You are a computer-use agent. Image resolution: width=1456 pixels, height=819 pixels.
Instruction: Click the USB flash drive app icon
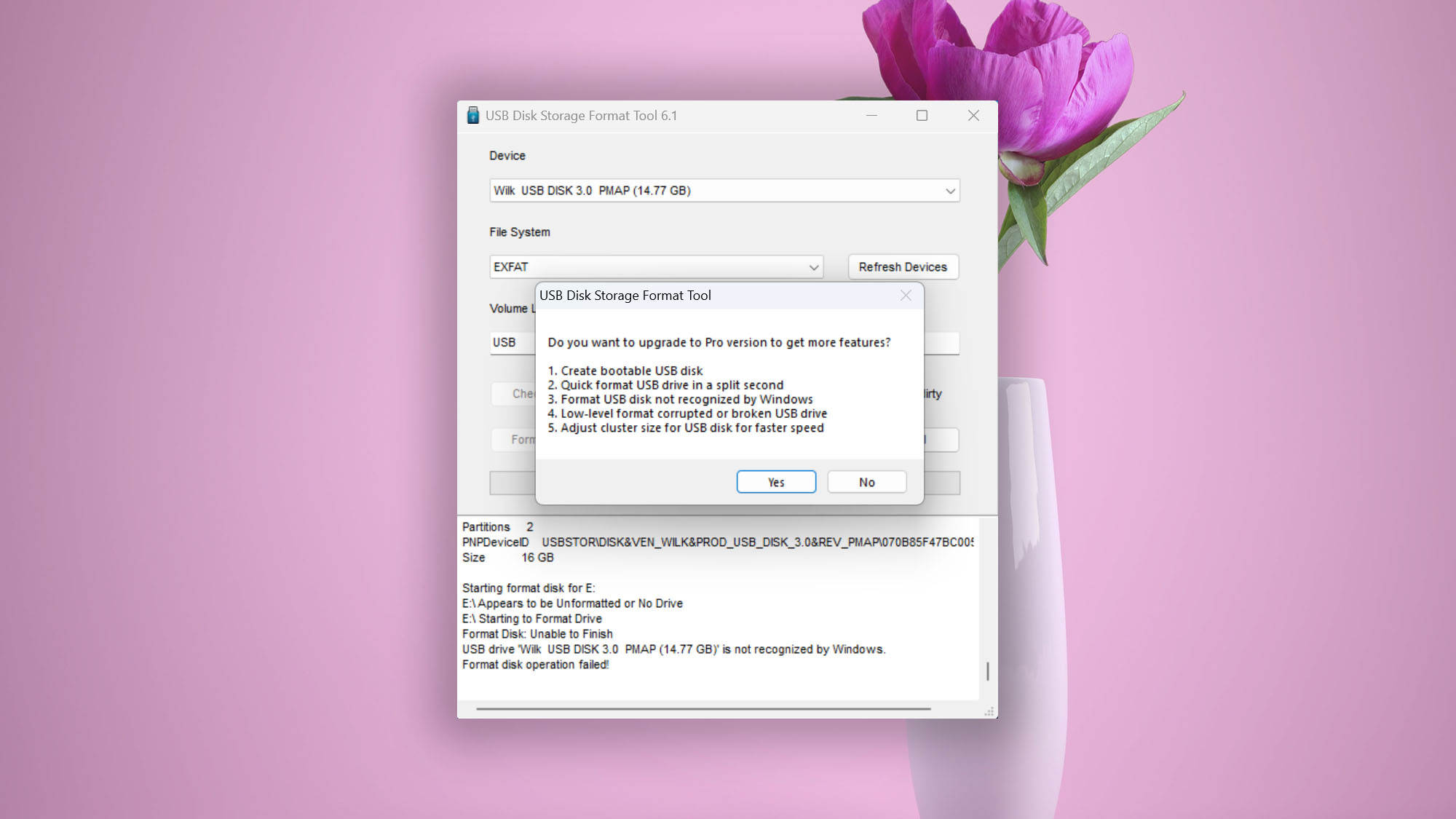click(x=472, y=116)
